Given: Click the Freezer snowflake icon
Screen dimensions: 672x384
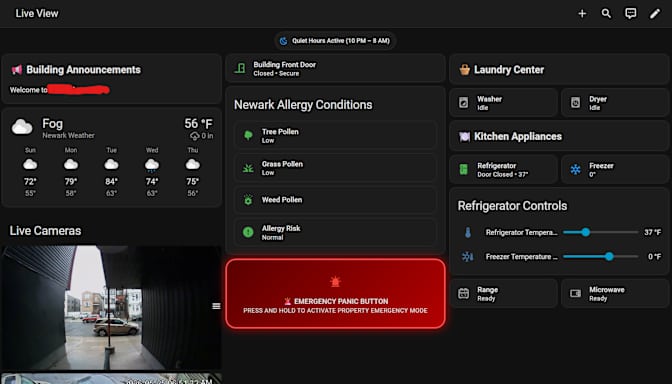Looking at the screenshot, I should click(x=575, y=169).
